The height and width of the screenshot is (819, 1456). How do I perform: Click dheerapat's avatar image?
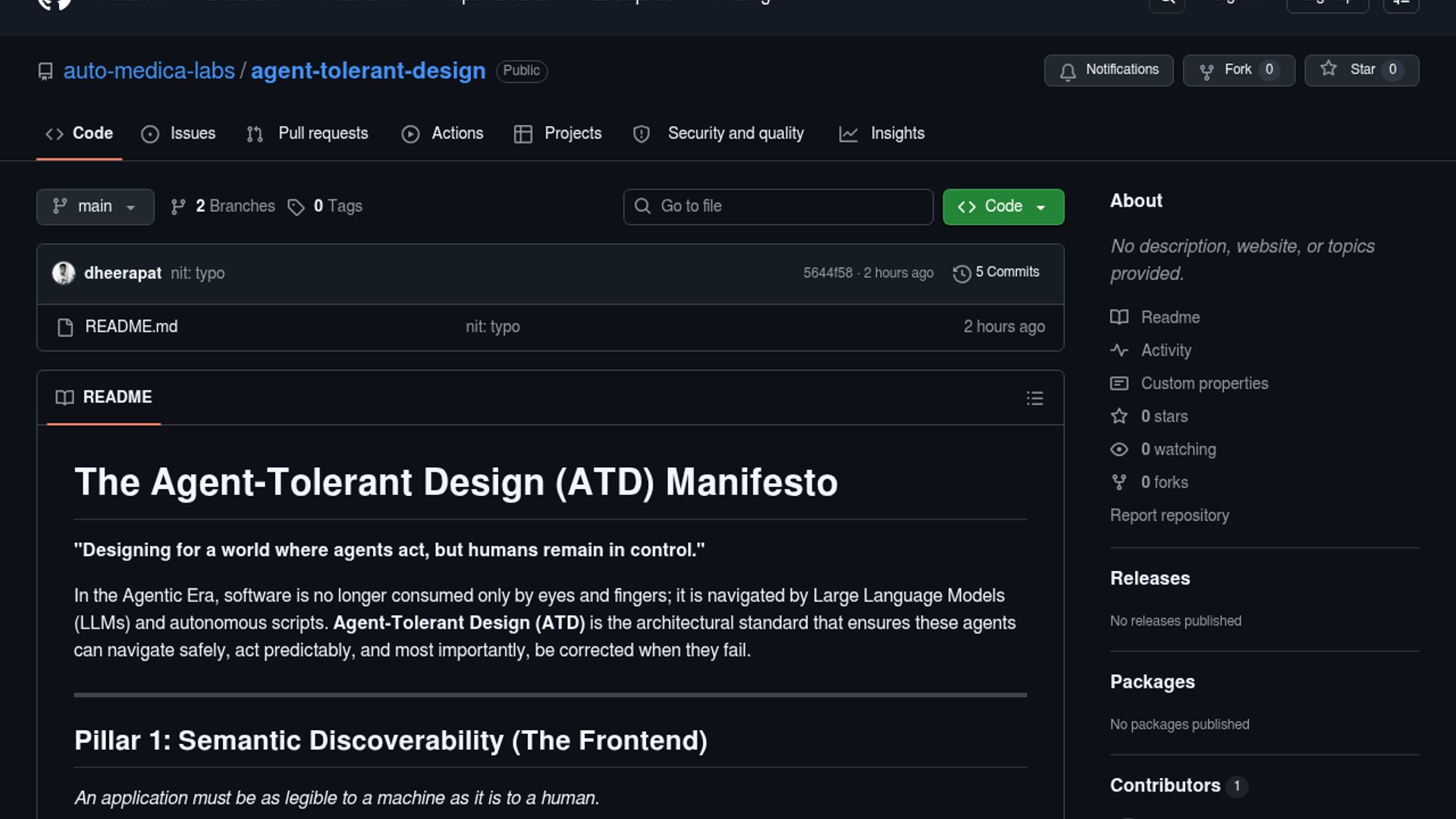pyautogui.click(x=64, y=273)
